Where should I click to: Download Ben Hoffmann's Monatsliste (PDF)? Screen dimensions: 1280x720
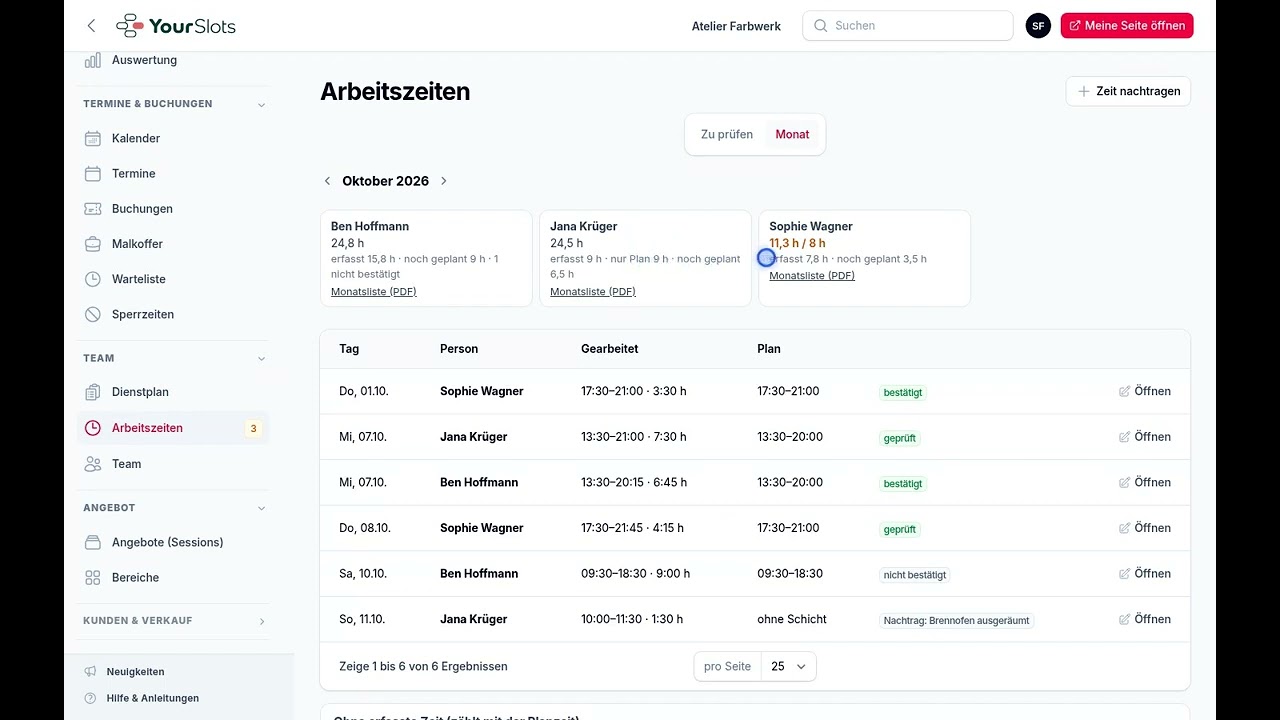(374, 292)
